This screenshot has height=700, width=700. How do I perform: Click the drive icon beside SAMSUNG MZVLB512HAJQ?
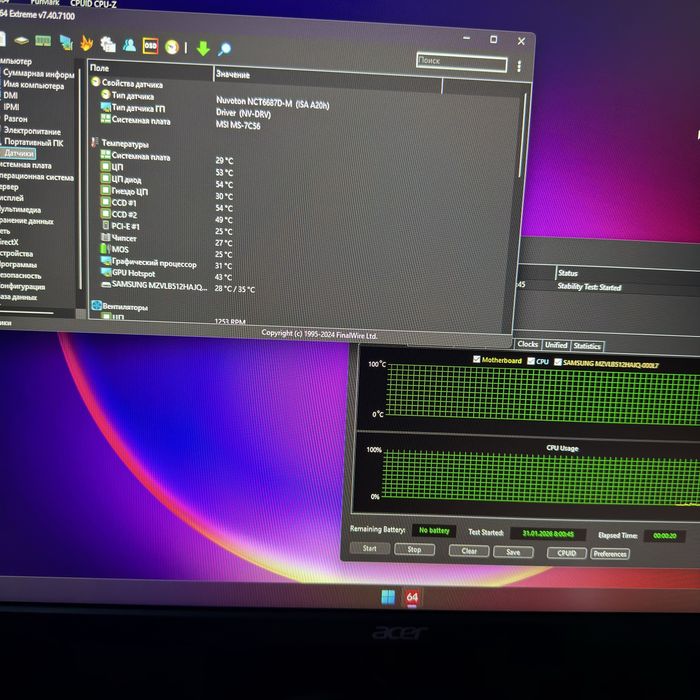(x=106, y=284)
